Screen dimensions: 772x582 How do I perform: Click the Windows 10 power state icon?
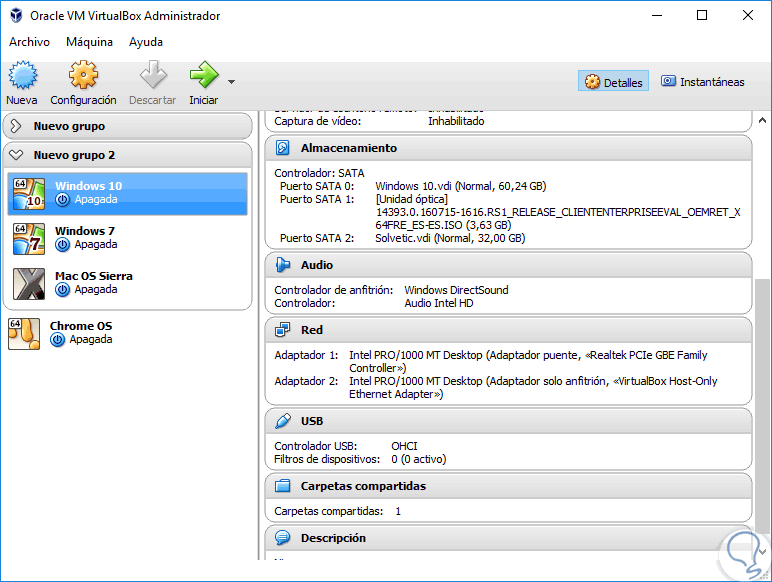click(x=63, y=199)
